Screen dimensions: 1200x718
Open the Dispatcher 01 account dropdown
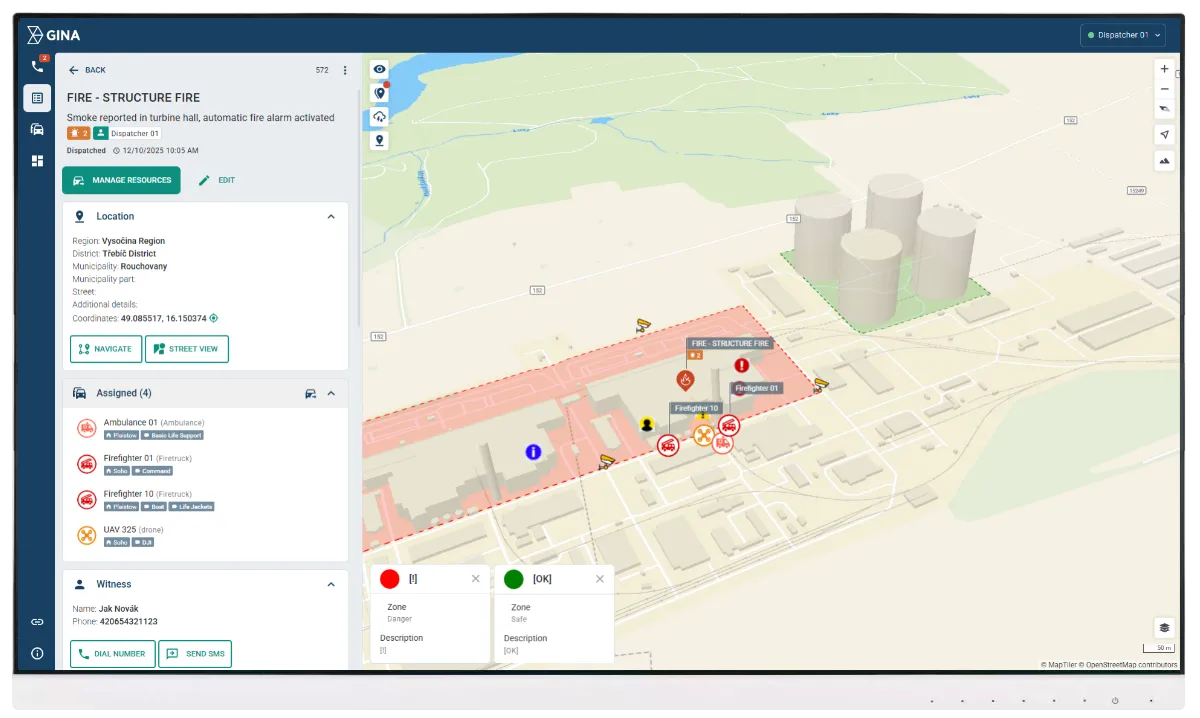point(1122,34)
